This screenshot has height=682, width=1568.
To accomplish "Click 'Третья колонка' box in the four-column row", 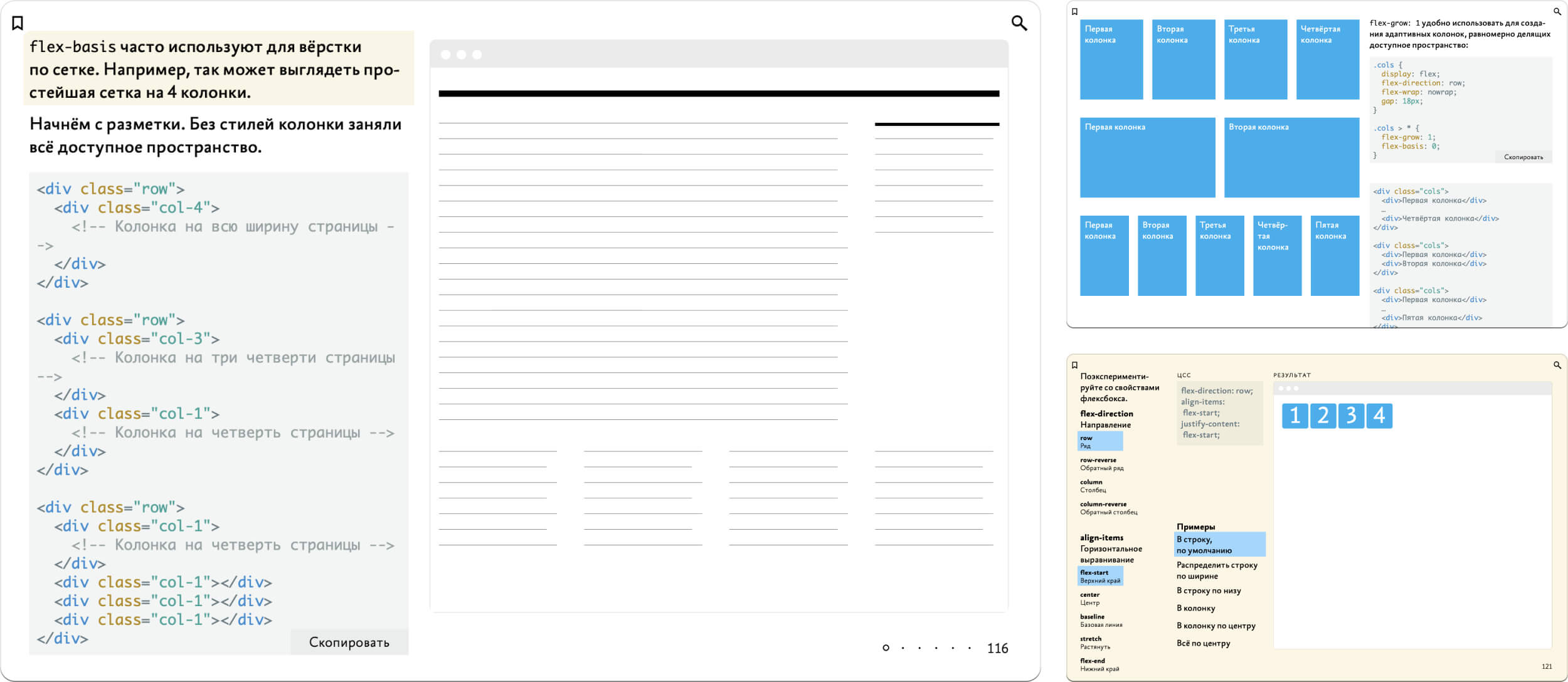I will 1256,60.
